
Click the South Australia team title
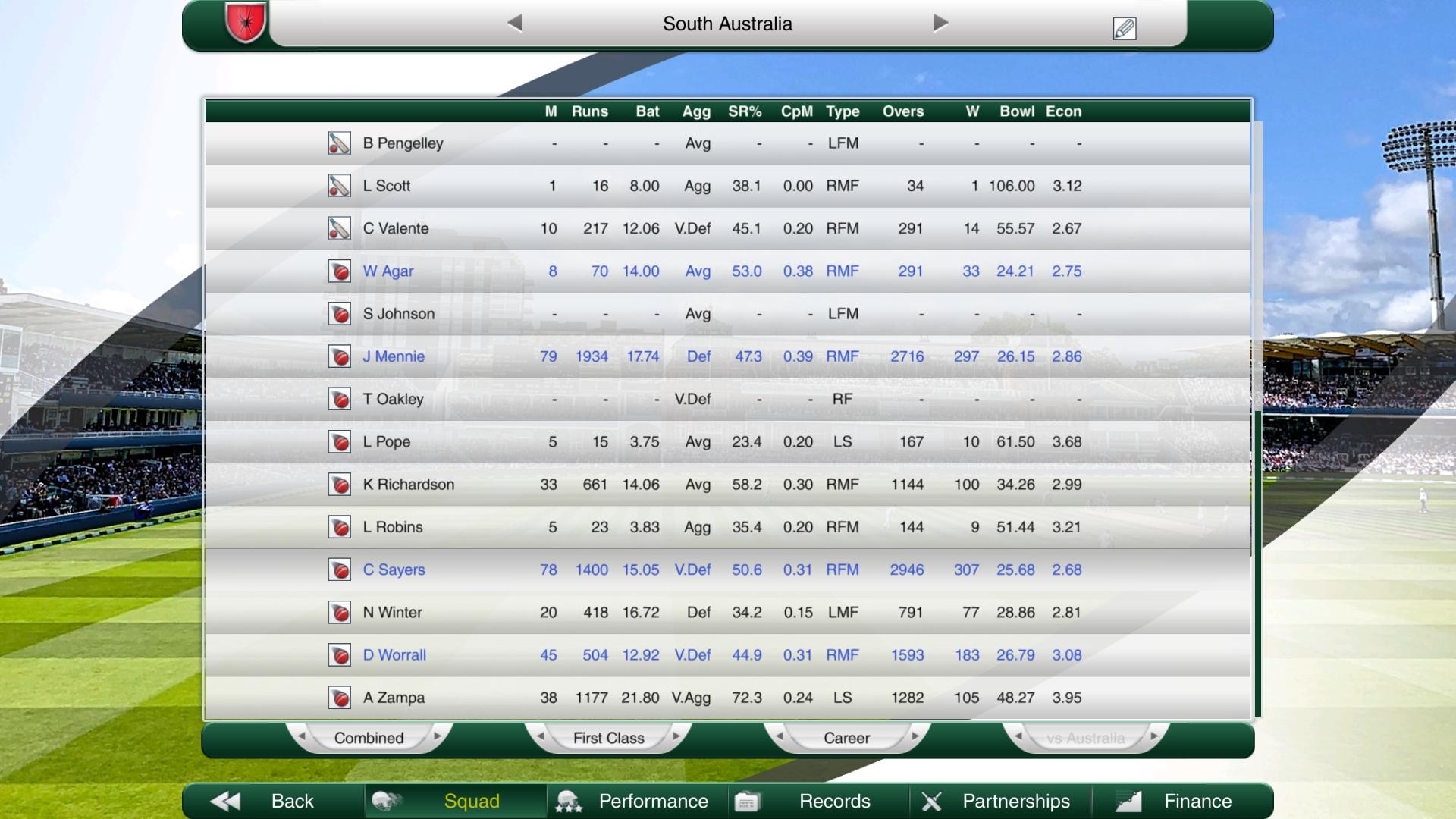point(727,24)
